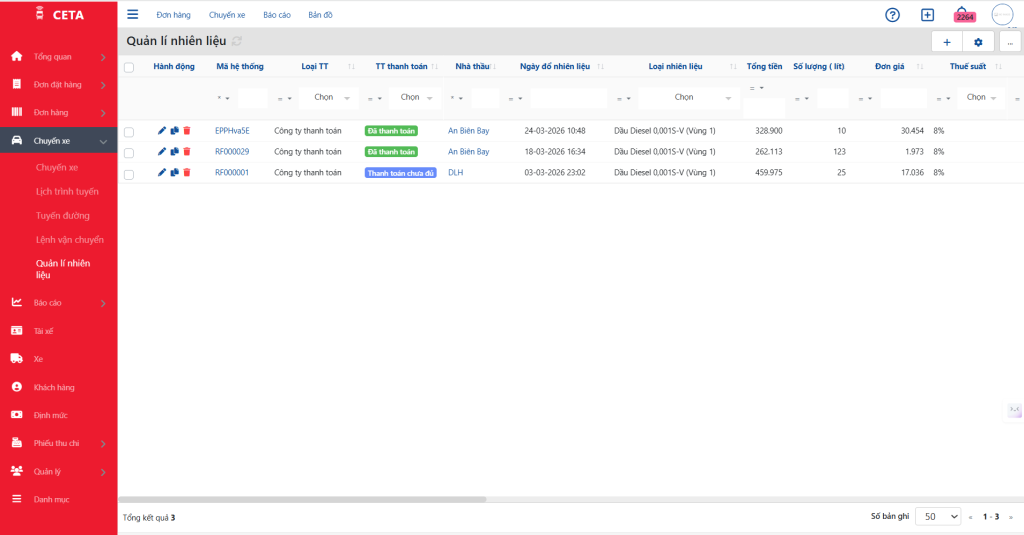Open the help question mark icon
Image resolution: width=1024 pixels, height=535 pixels.
point(893,15)
